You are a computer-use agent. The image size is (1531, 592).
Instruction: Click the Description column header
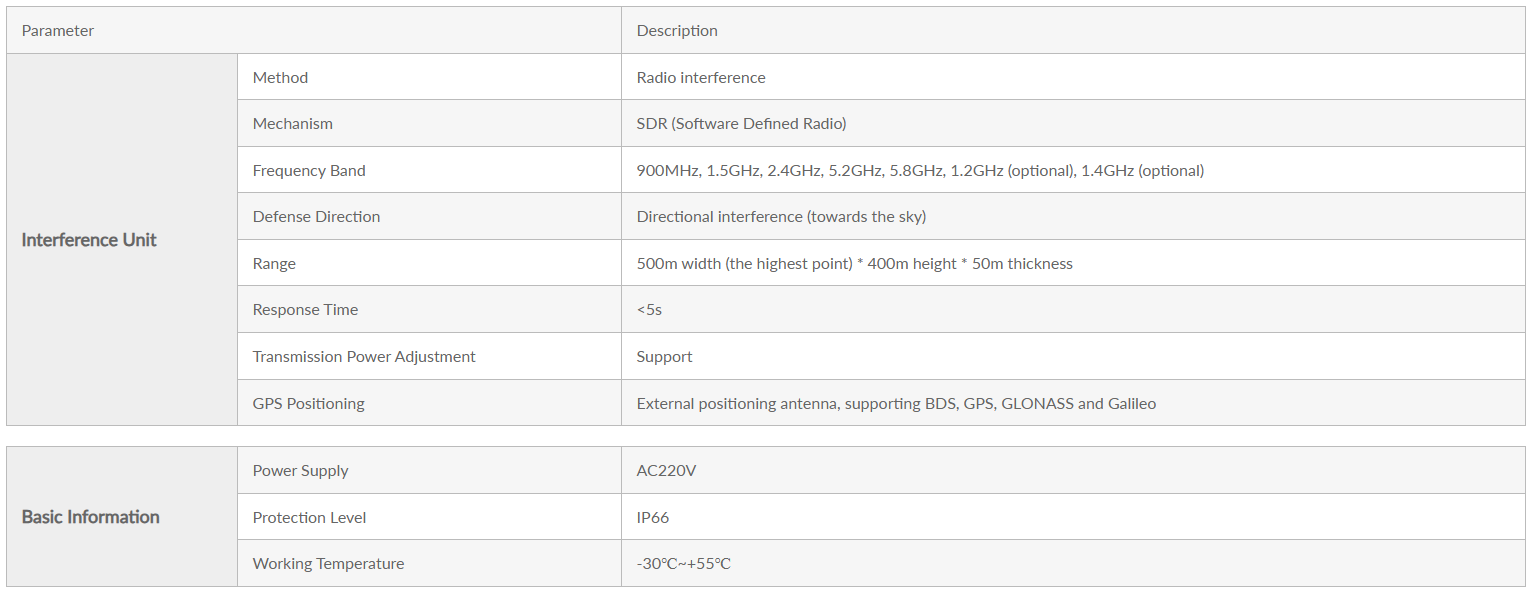(1073, 31)
